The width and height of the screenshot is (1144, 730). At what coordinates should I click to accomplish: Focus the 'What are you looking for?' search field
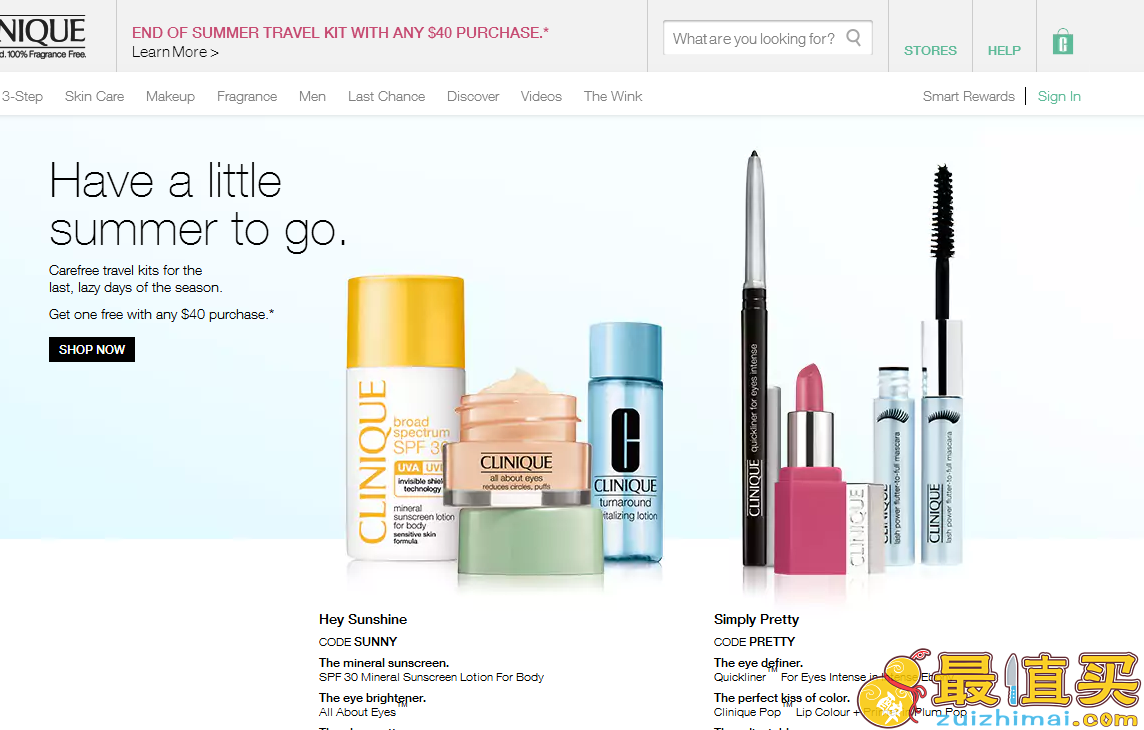coord(768,38)
